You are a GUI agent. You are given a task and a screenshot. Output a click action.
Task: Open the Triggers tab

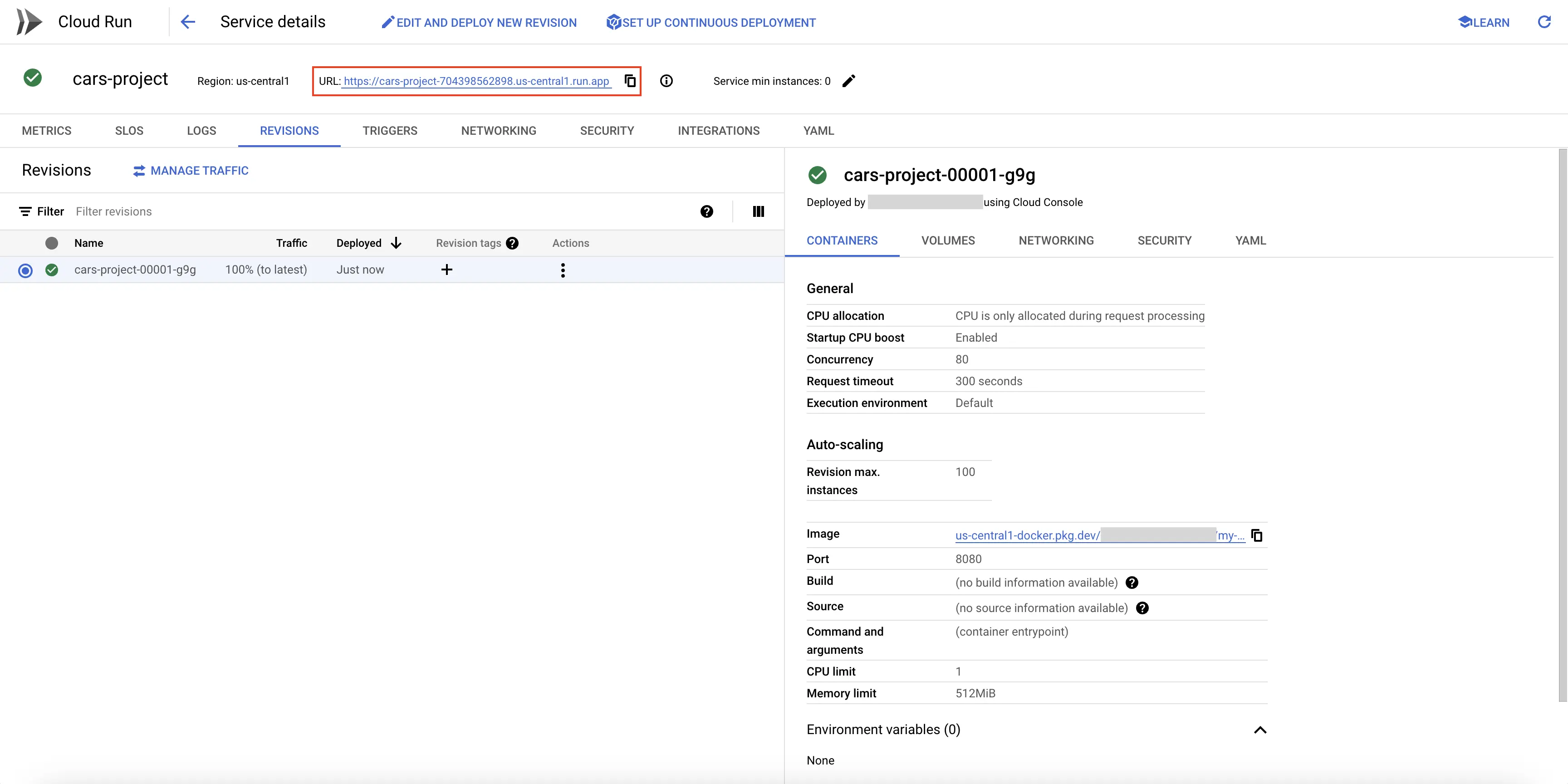[x=390, y=131]
